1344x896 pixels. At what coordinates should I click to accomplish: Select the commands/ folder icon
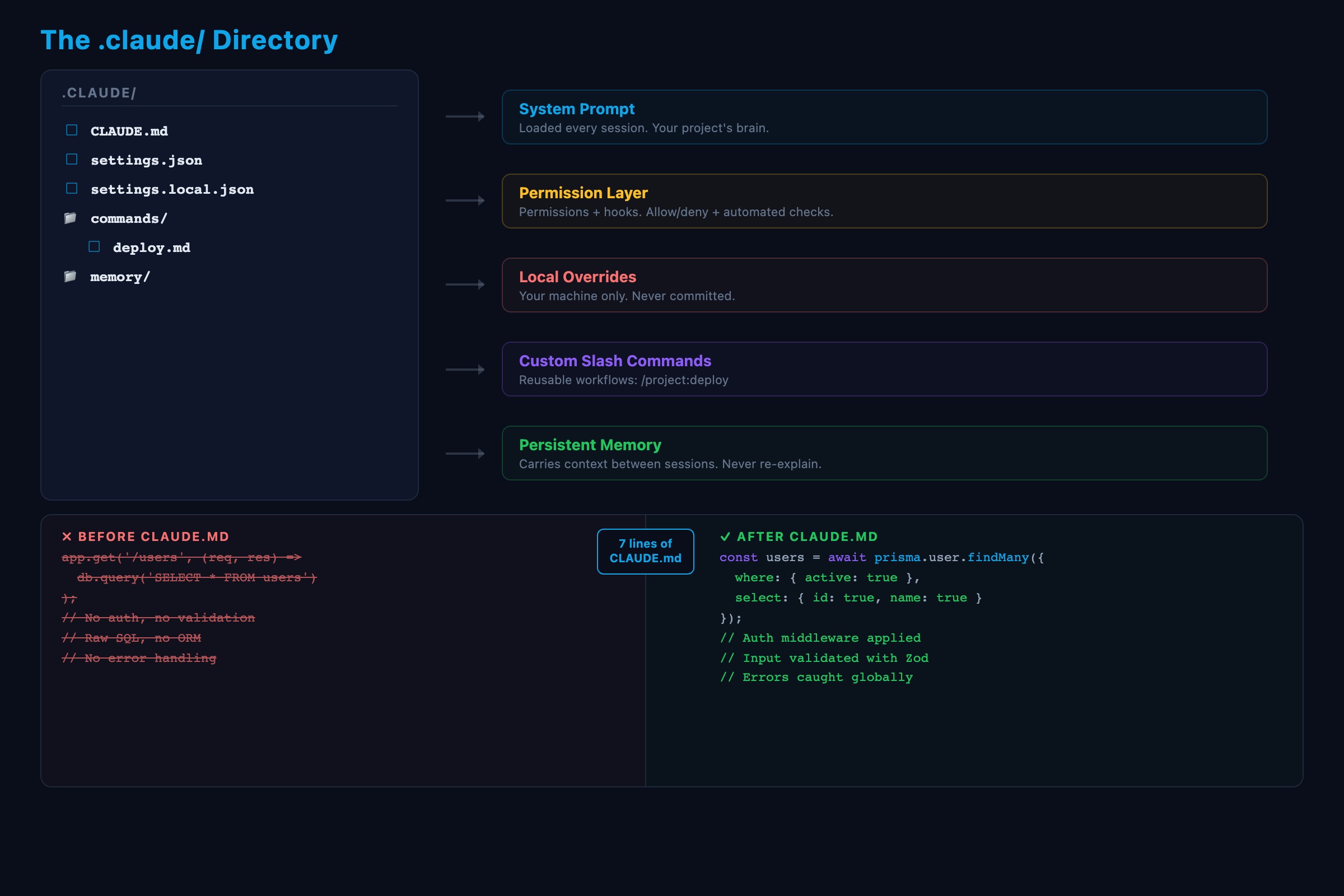coord(72,218)
